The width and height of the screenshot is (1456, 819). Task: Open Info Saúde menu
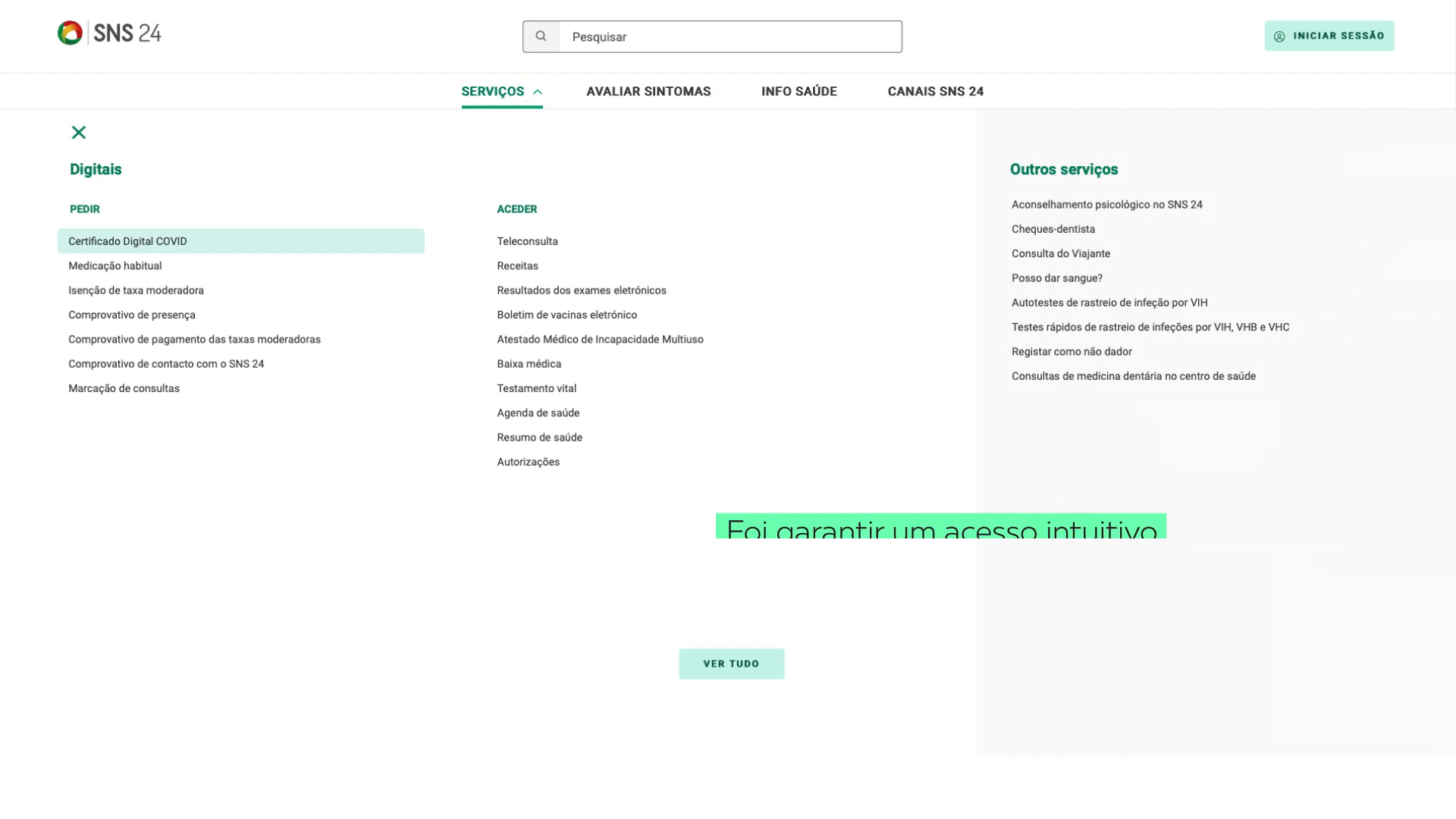click(x=799, y=92)
